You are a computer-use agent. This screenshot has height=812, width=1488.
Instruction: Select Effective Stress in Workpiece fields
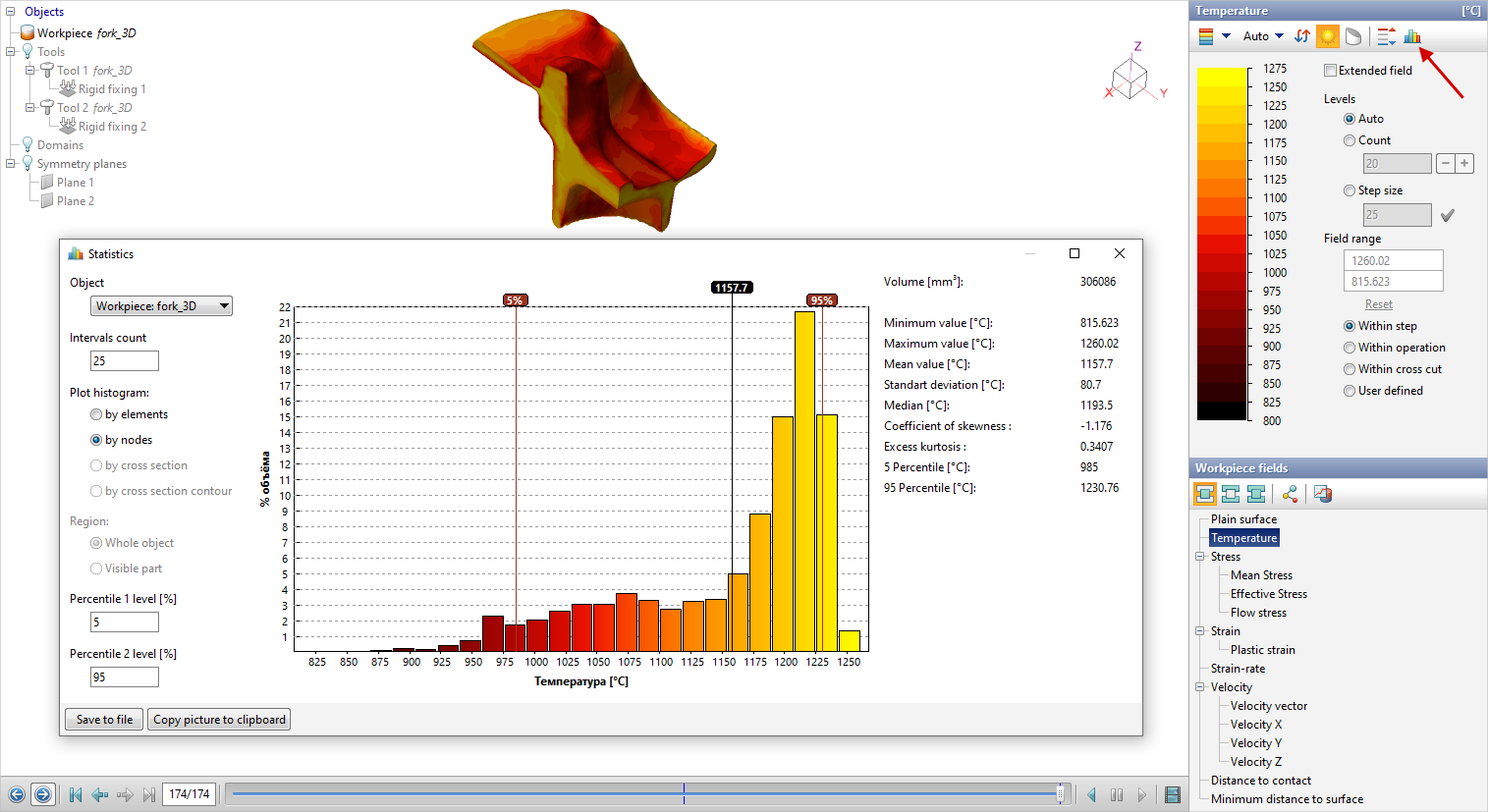(x=1268, y=594)
